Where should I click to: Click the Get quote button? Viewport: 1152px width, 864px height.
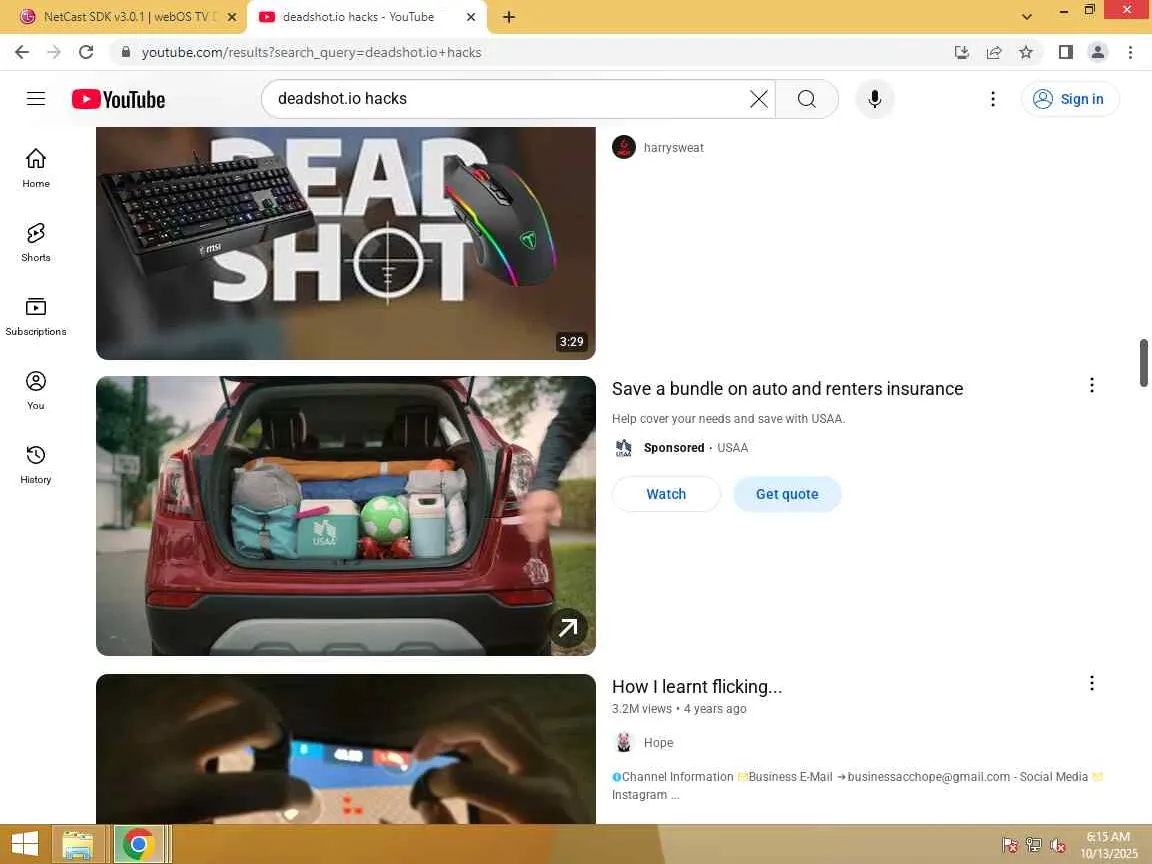[x=787, y=494]
